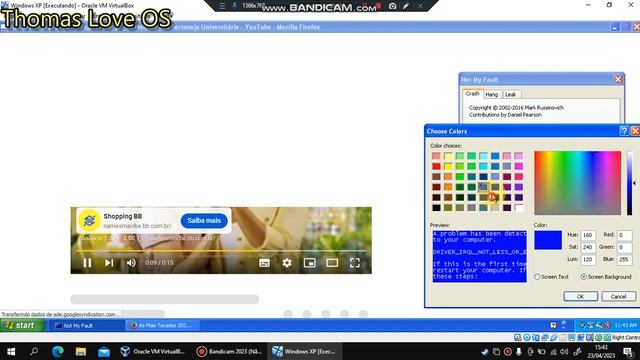This screenshot has height=360, width=640.
Task: Adjust the luminance slider beside the spectrum
Action: (x=630, y=183)
